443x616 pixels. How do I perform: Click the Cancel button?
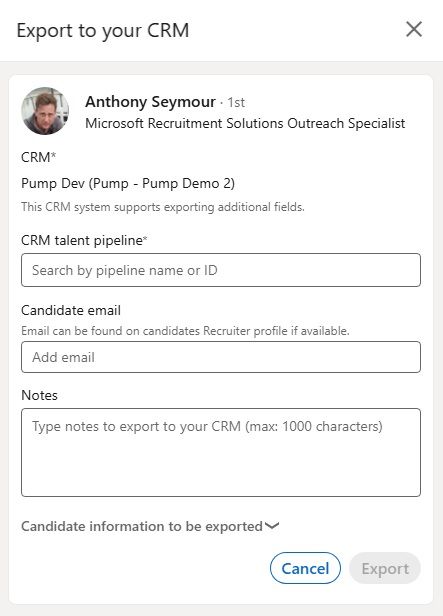click(x=305, y=568)
